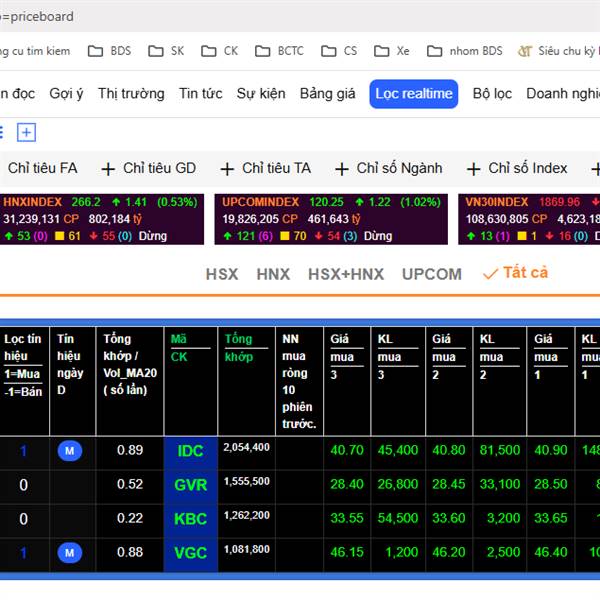Open the Thị trường menu
Screen dimensions: 600x600
tap(131, 94)
